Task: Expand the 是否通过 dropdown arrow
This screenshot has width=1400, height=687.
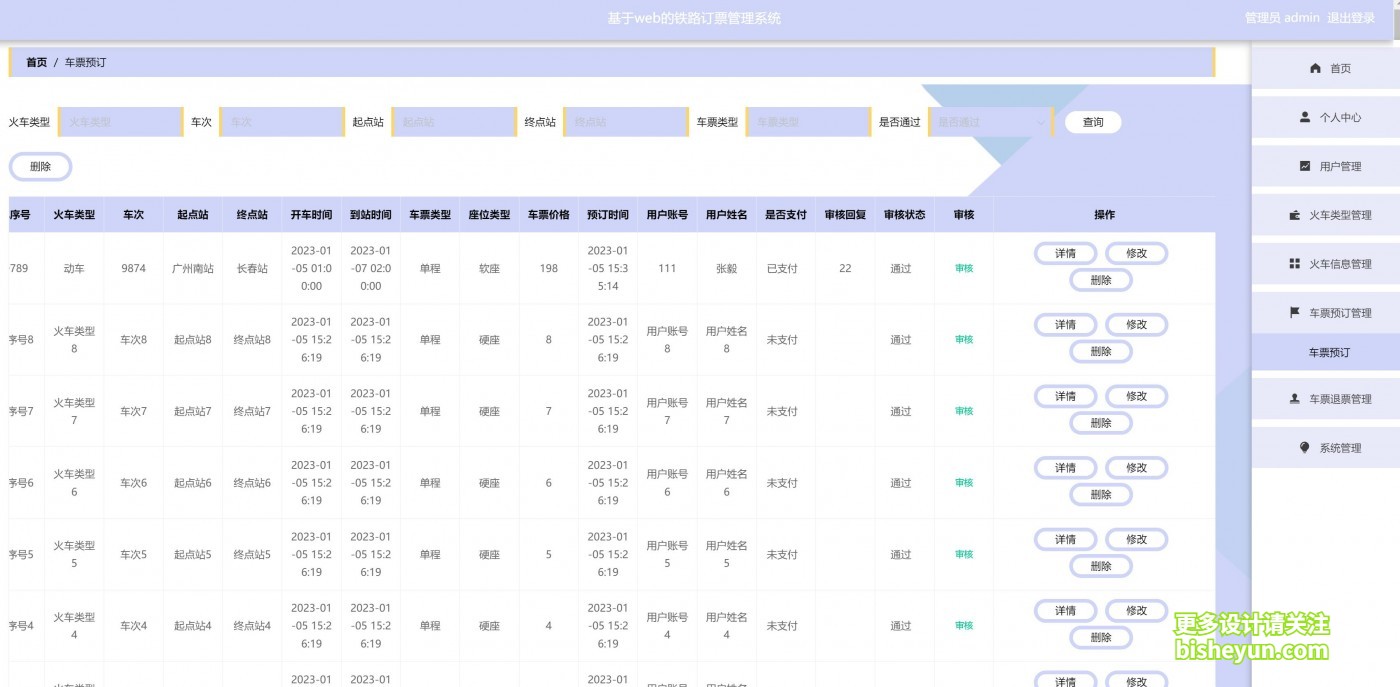Action: (1041, 123)
